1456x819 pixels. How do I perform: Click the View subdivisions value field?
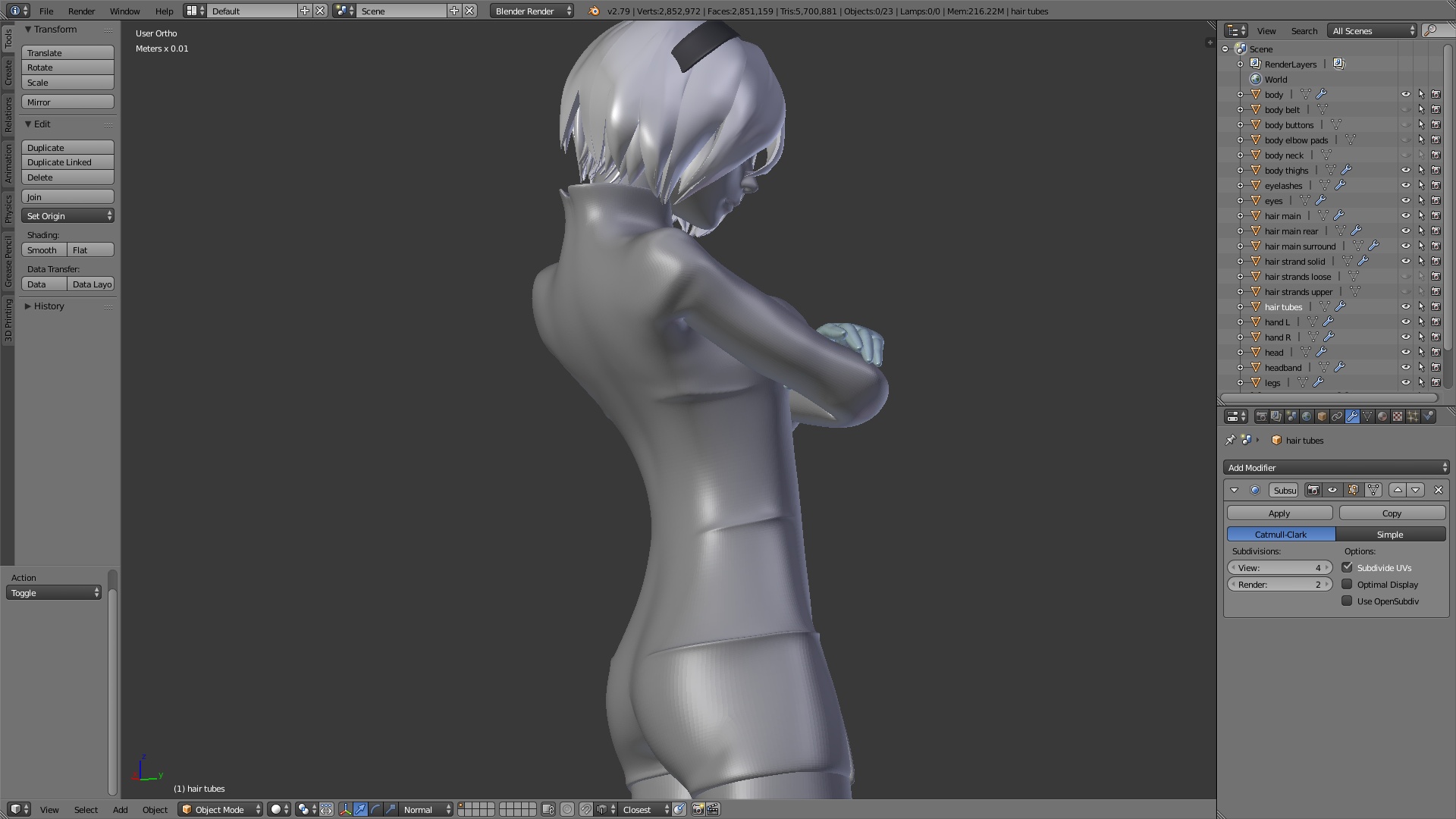pos(1279,567)
